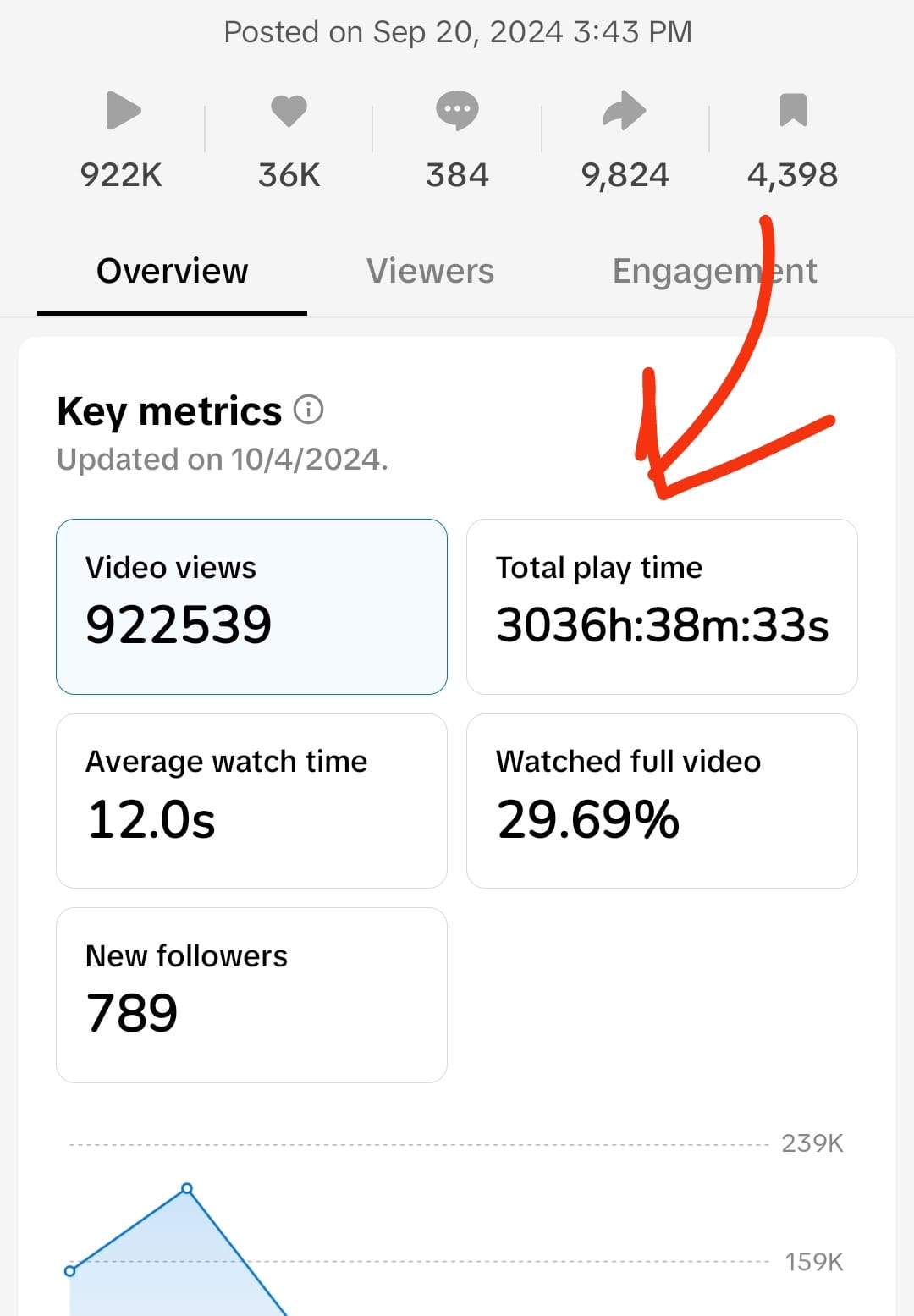This screenshot has width=914, height=1316.
Task: Tap the 9,824 shares count
Action: point(625,175)
